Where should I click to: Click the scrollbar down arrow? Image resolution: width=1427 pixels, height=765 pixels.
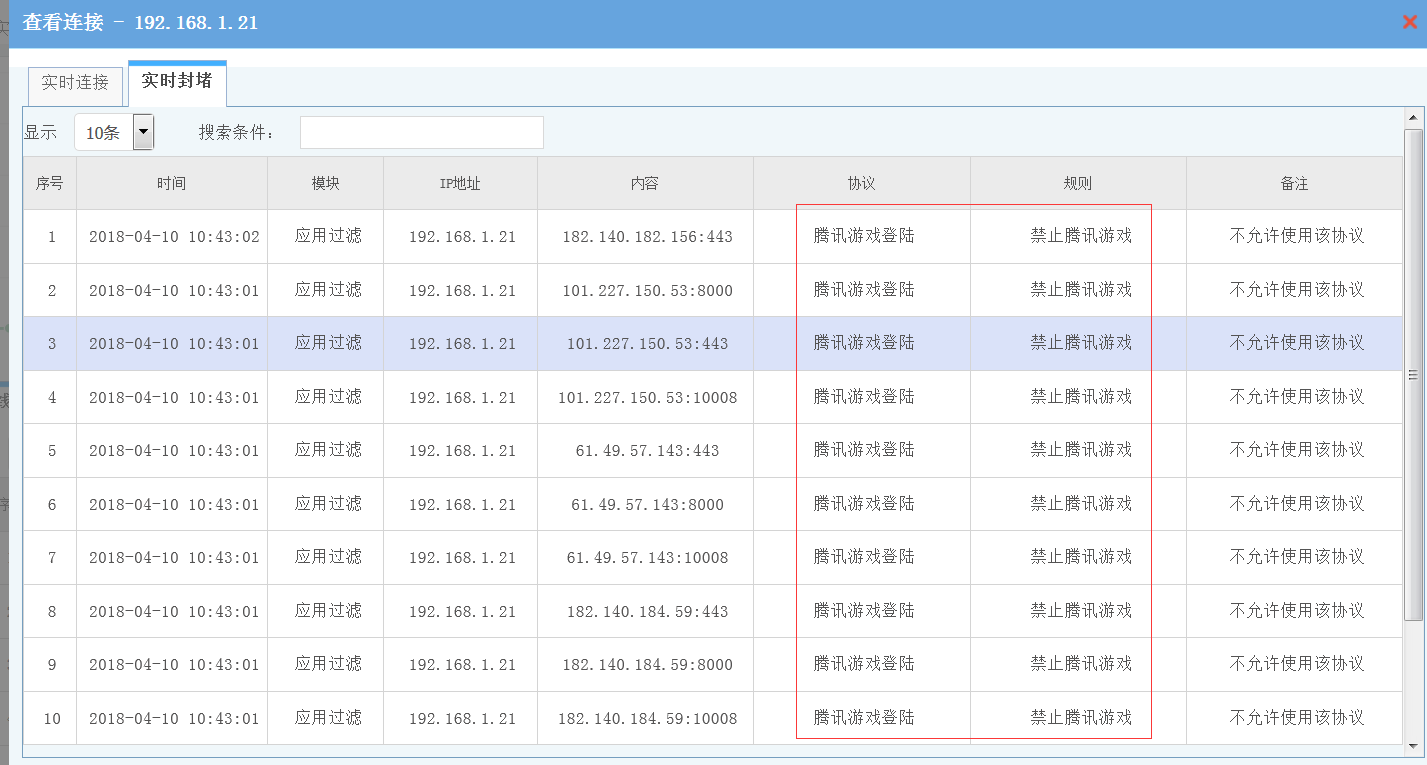click(1412, 745)
